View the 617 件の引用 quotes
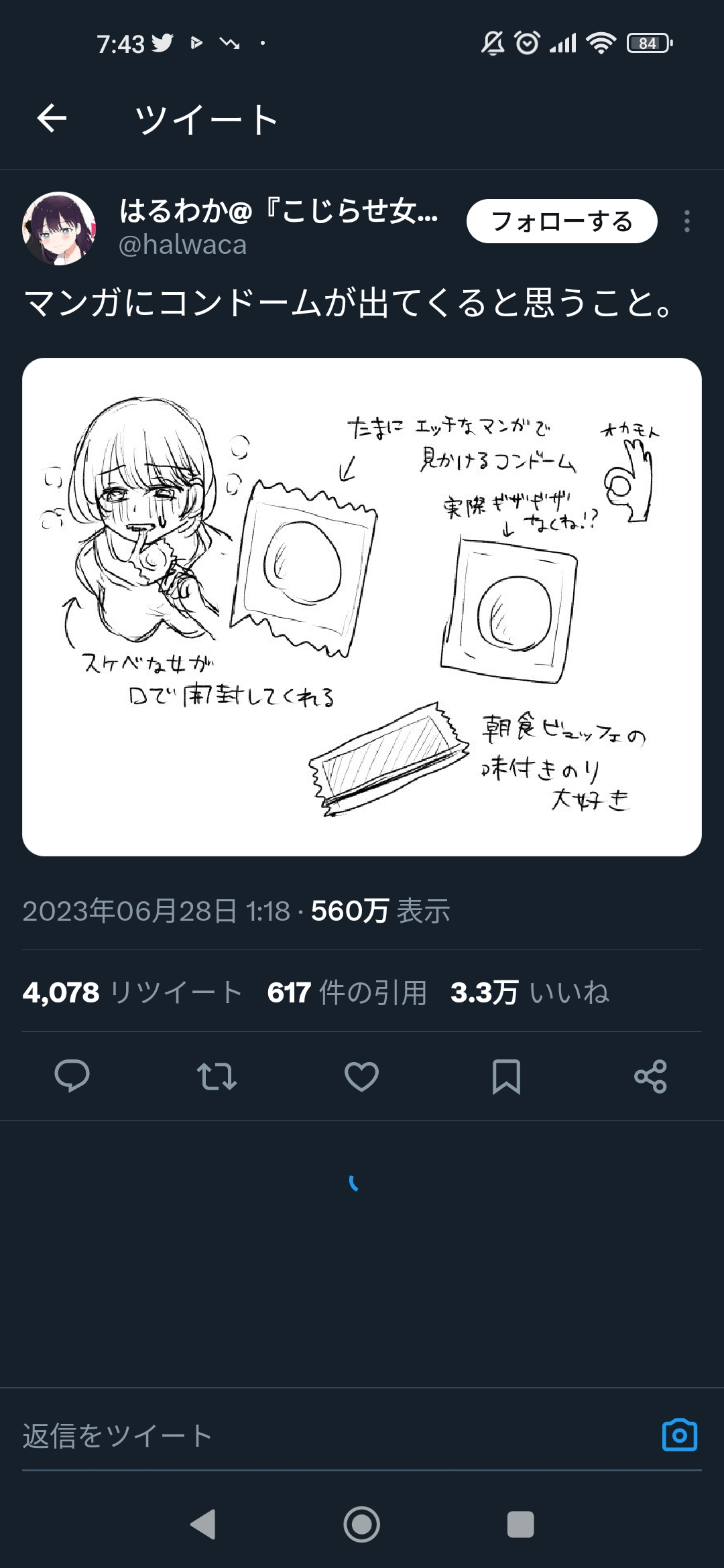Image resolution: width=724 pixels, height=1568 pixels. (347, 992)
